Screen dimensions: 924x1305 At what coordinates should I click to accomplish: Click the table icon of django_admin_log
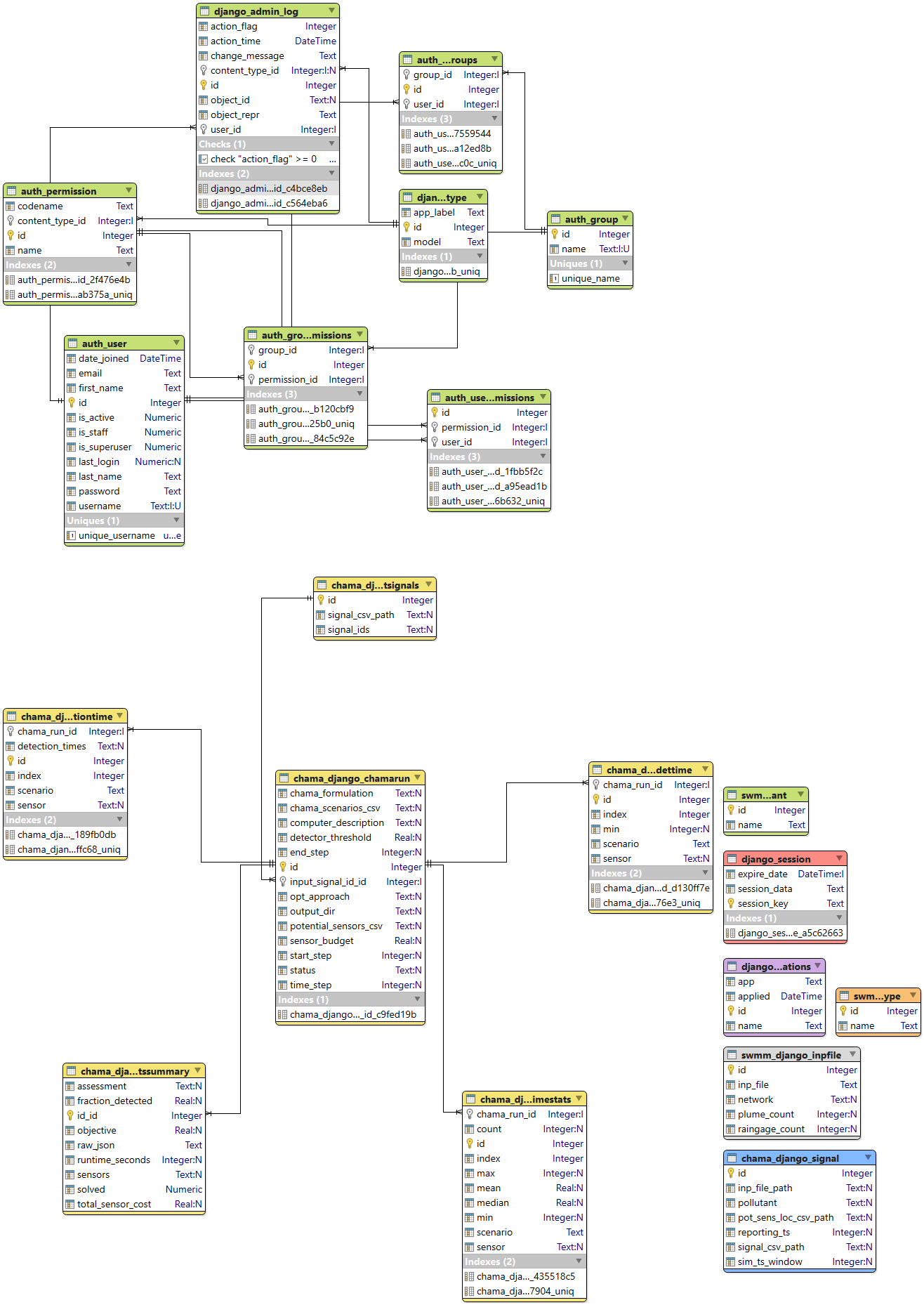204,11
